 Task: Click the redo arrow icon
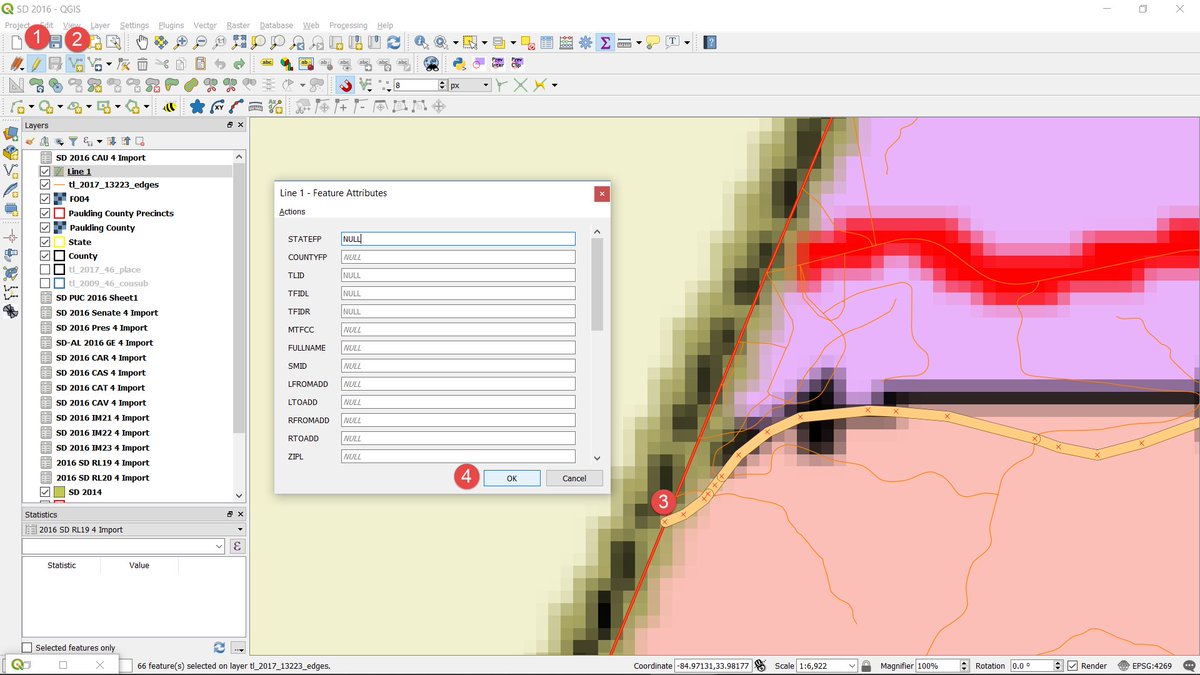[x=239, y=64]
